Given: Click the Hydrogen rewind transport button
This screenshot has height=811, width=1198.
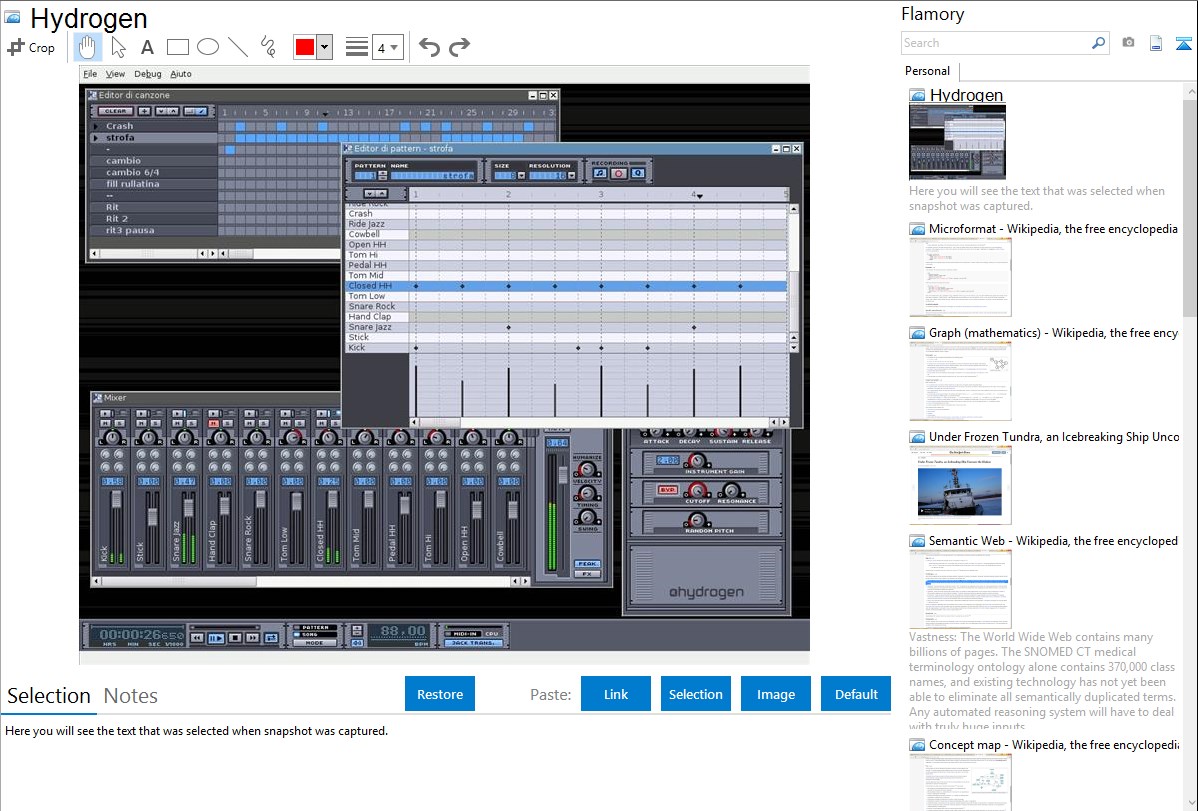Looking at the screenshot, I should tap(197, 637).
